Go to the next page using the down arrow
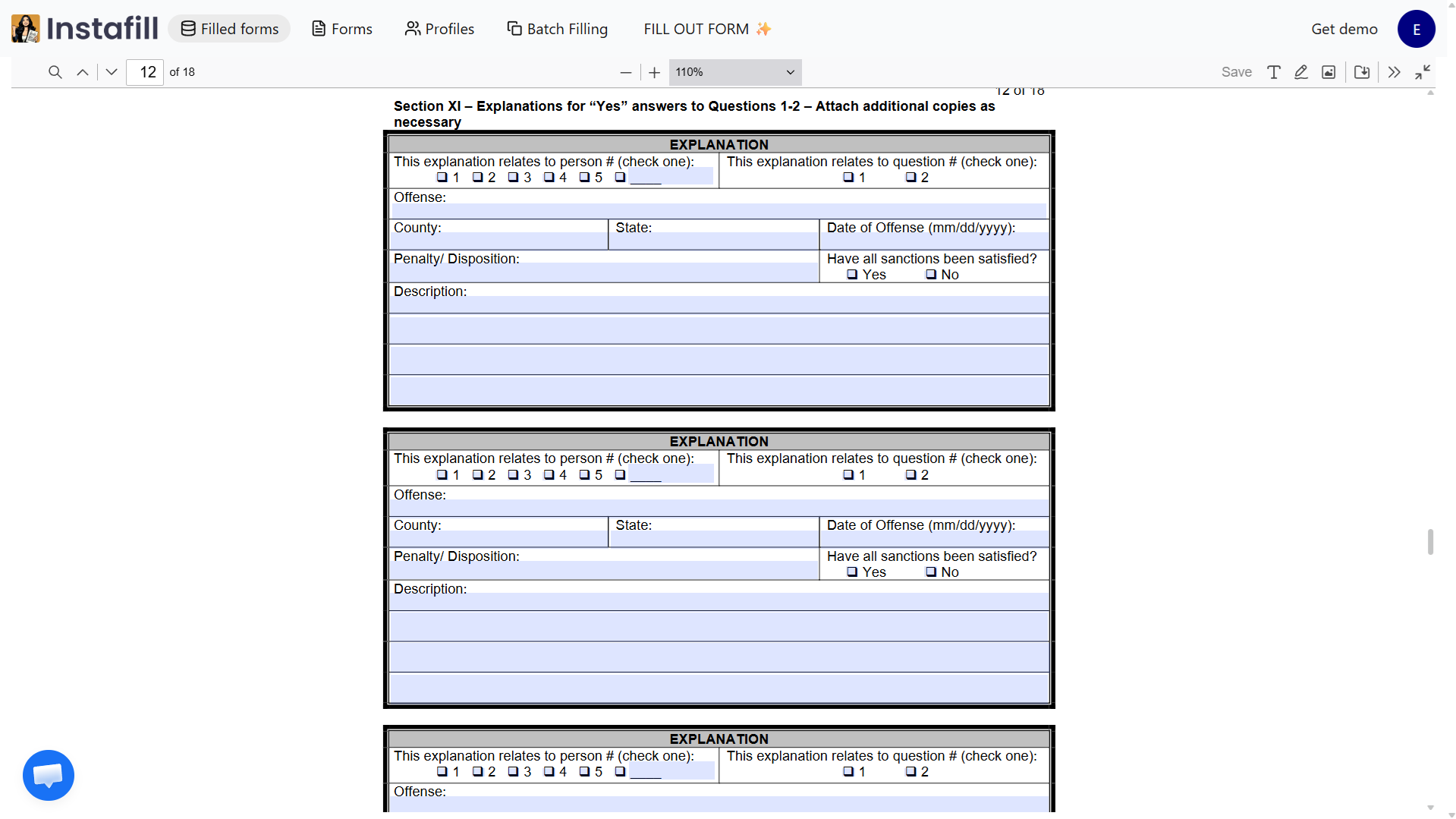The height and width of the screenshot is (819, 1456). 111,72
